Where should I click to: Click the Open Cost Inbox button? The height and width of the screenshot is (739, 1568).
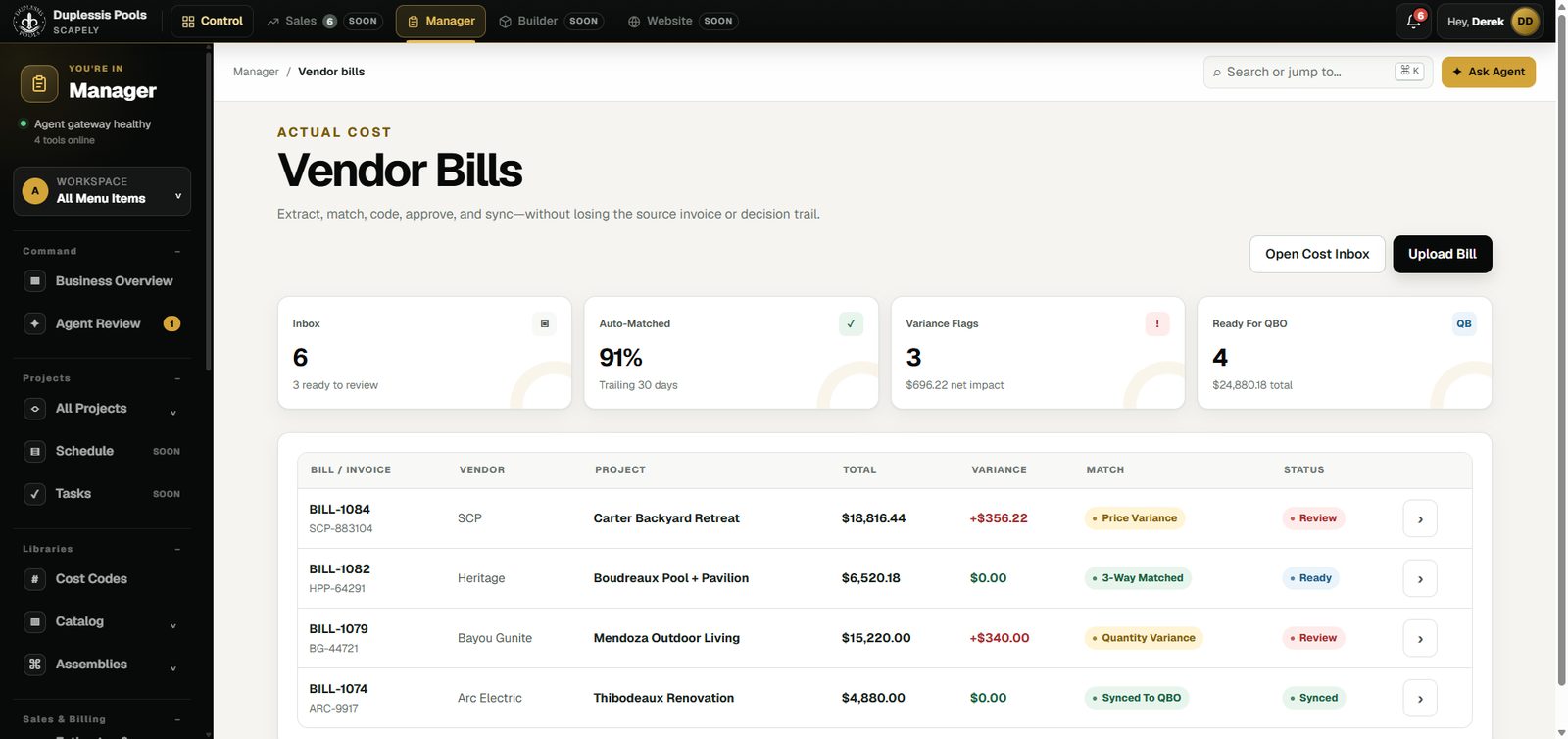[1317, 254]
